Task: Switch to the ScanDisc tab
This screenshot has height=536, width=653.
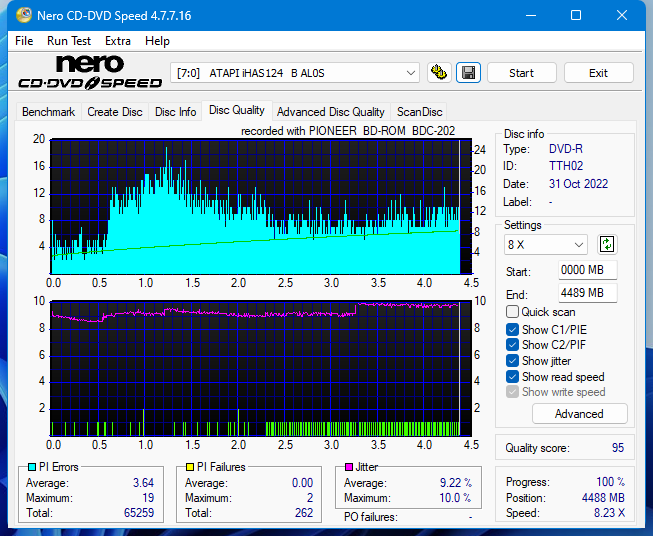Action: point(419,112)
